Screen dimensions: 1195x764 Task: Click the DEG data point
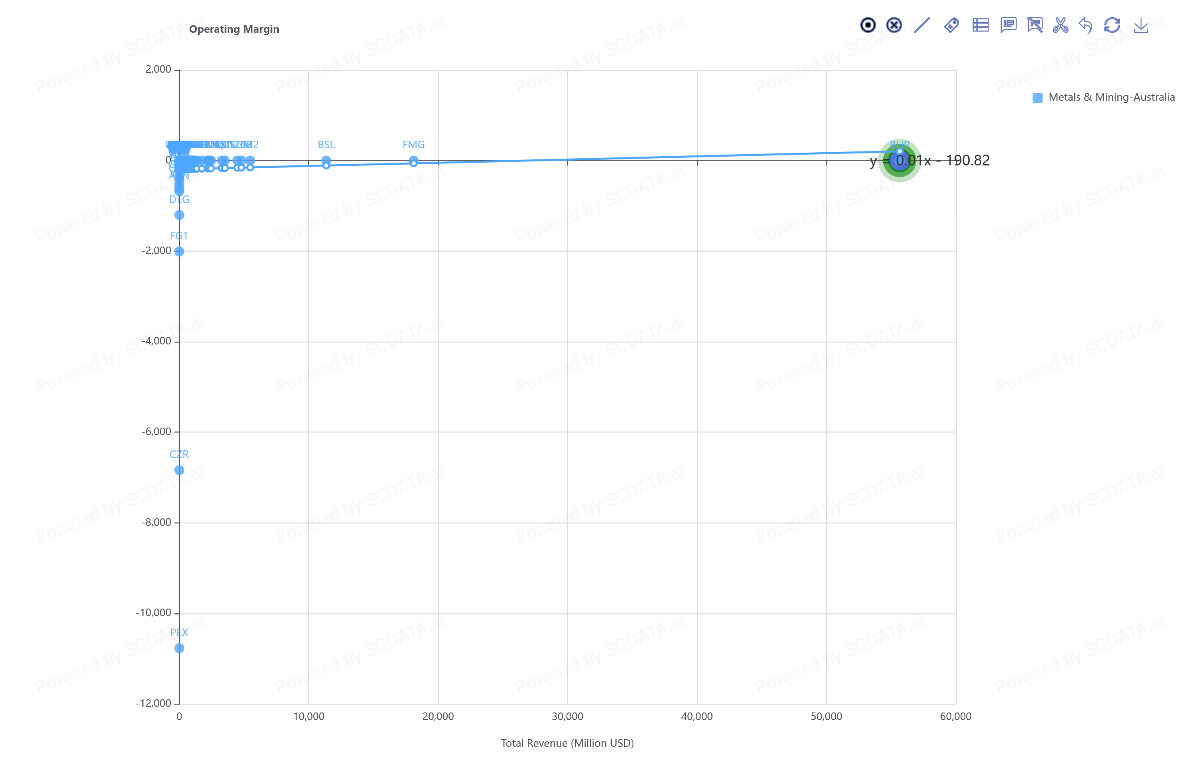click(179, 215)
